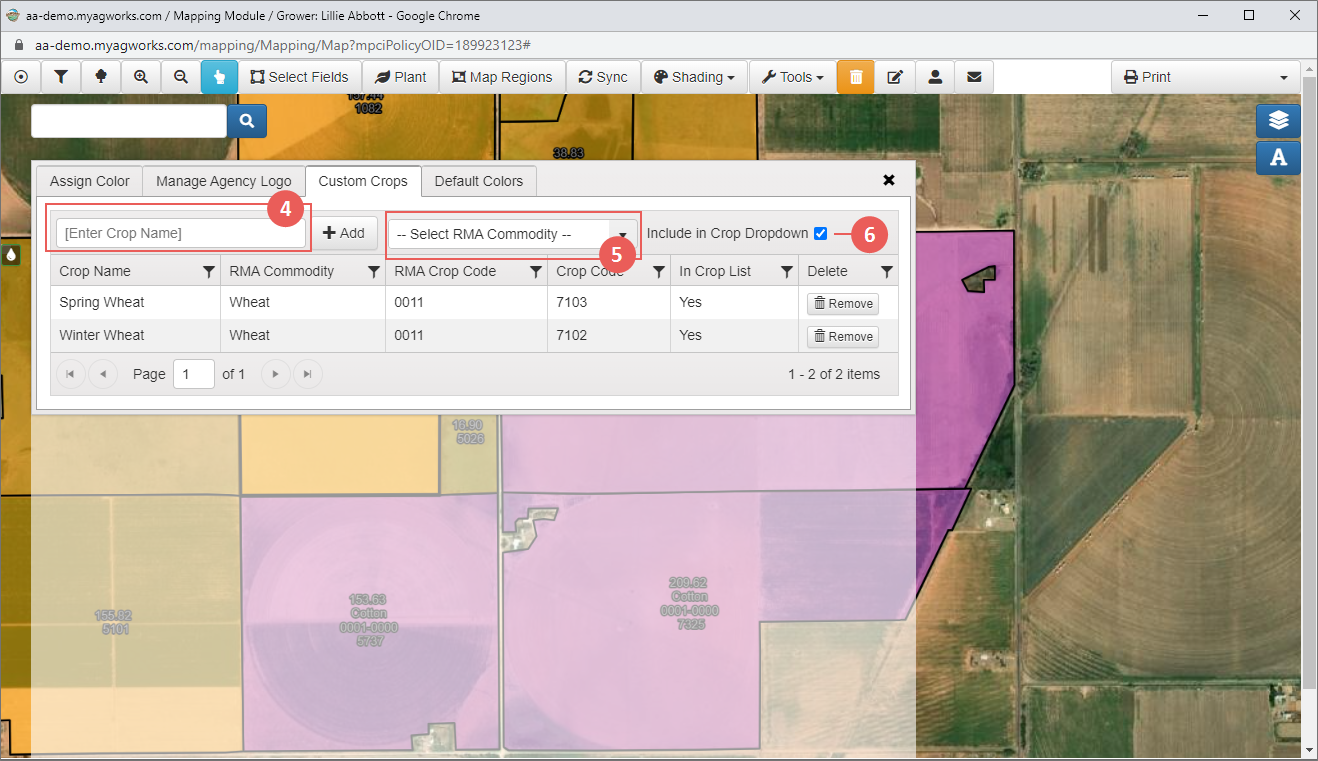Close the custom crops panel

point(889,180)
